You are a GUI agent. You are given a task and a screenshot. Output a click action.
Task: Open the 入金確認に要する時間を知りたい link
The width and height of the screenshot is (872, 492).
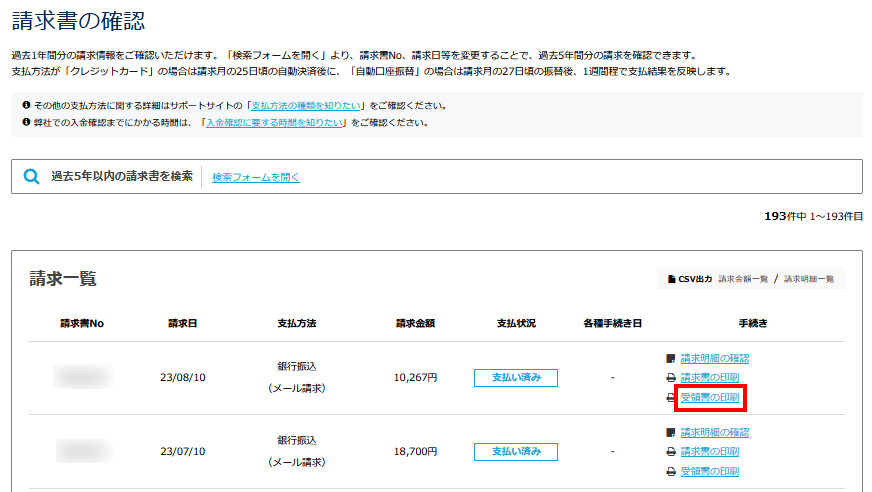tap(275, 122)
